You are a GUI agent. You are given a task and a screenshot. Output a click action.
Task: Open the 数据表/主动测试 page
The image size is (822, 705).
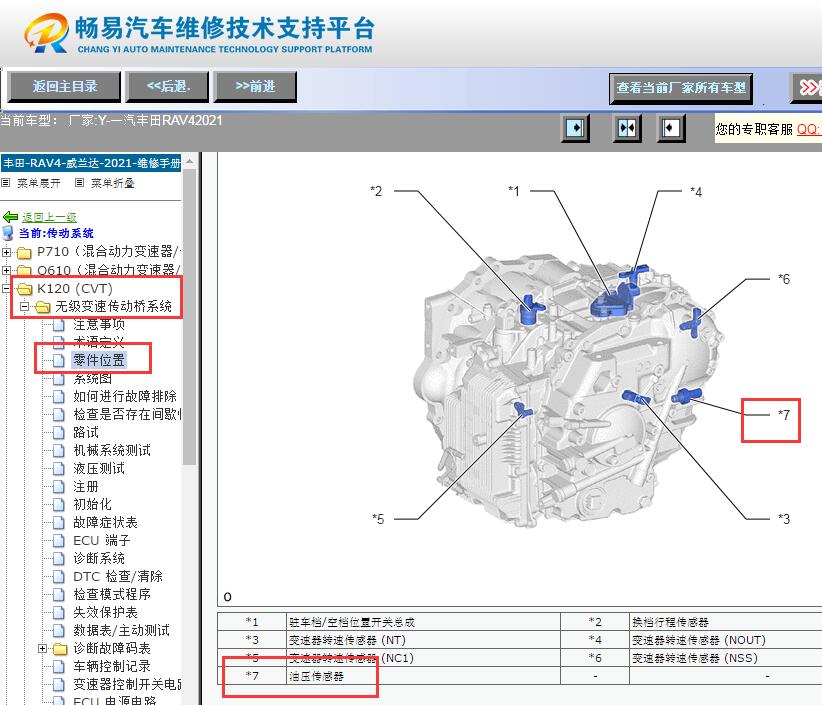(x=121, y=631)
